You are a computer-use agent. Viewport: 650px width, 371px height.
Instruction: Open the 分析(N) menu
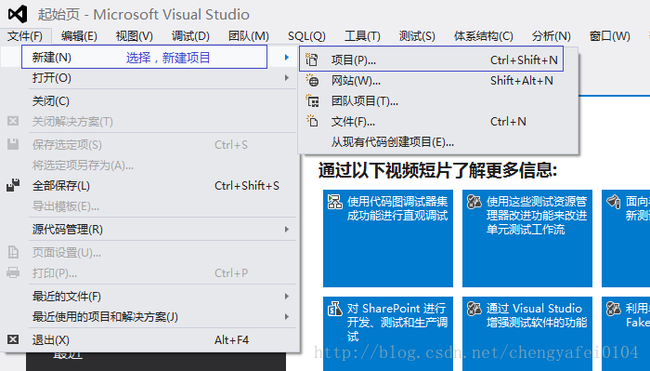pos(551,36)
